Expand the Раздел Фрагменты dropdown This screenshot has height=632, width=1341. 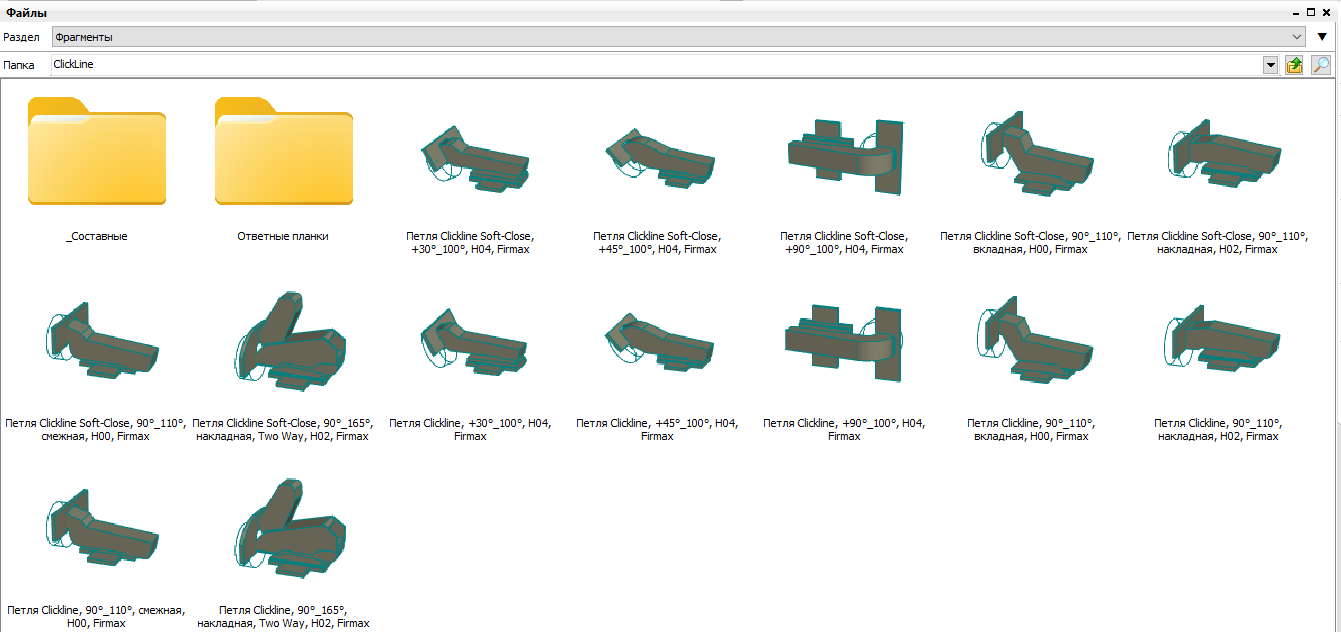click(1298, 37)
